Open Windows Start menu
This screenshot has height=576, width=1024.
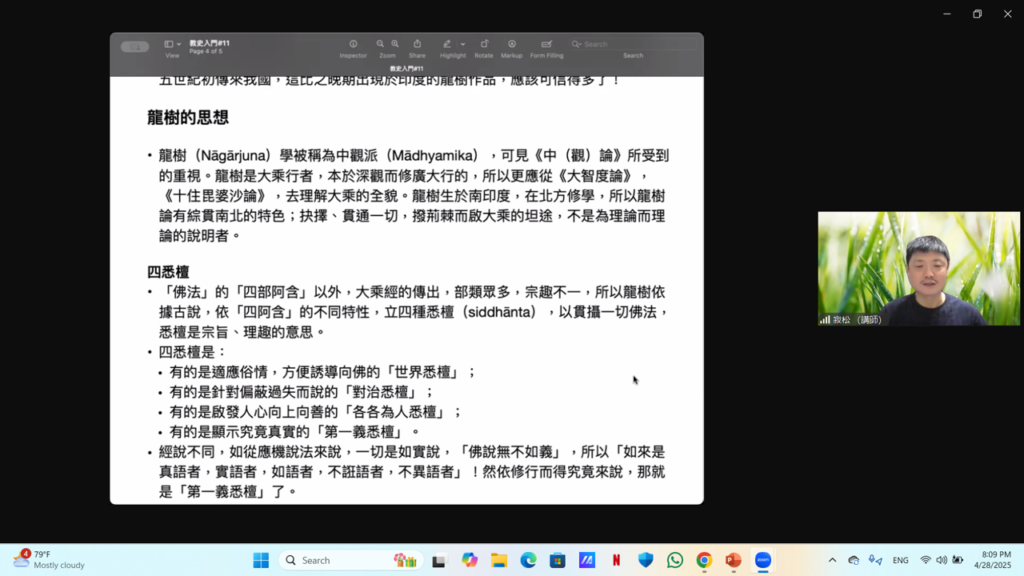coord(261,560)
